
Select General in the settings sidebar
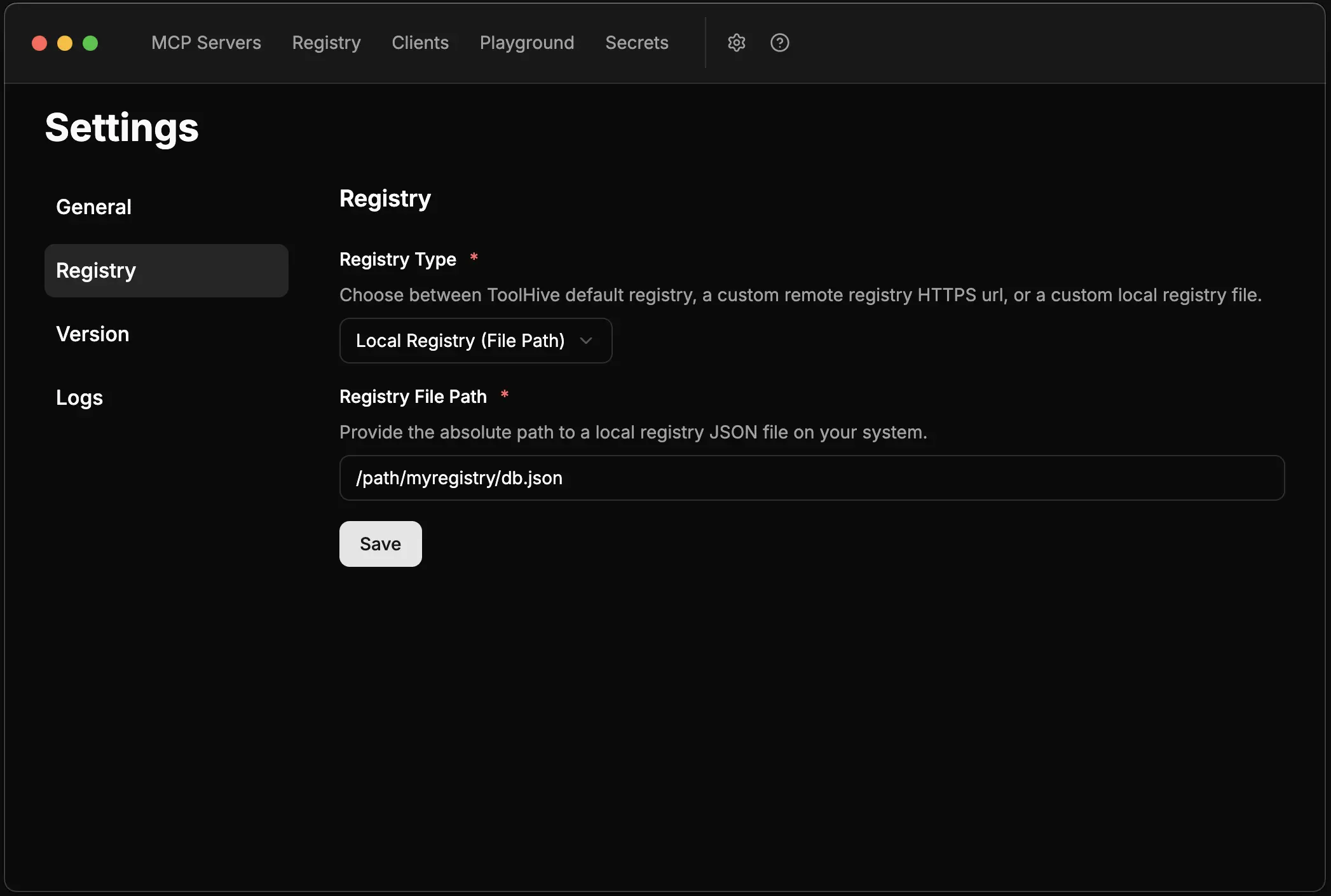coord(93,207)
